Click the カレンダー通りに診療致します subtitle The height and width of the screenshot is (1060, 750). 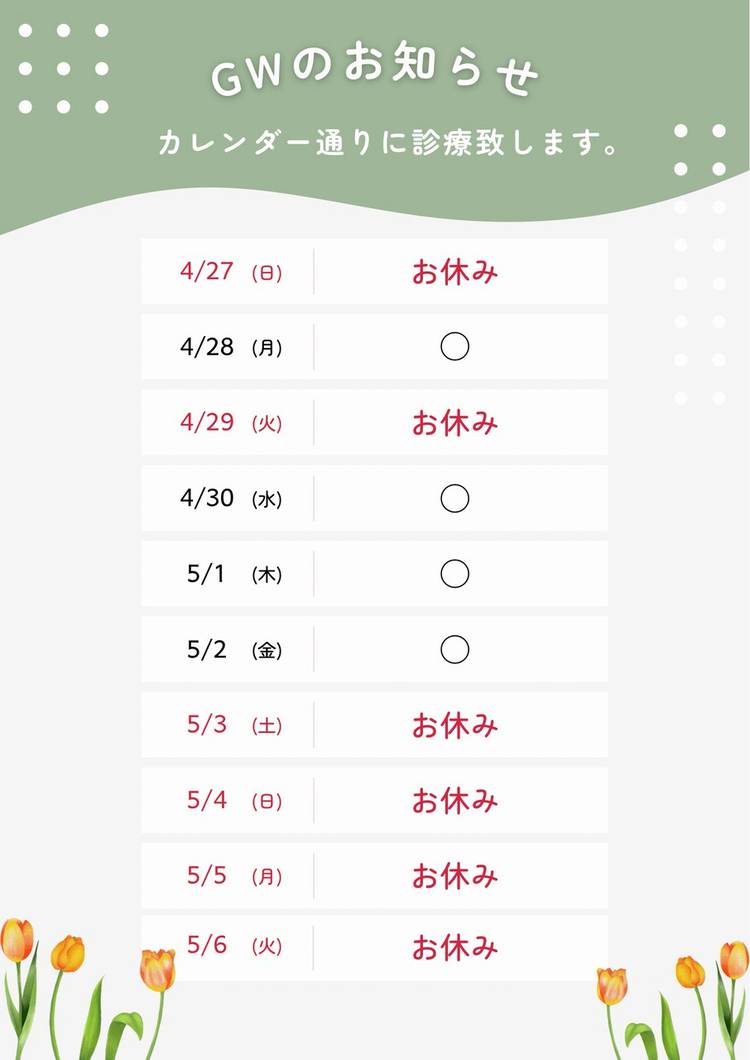coord(387,144)
